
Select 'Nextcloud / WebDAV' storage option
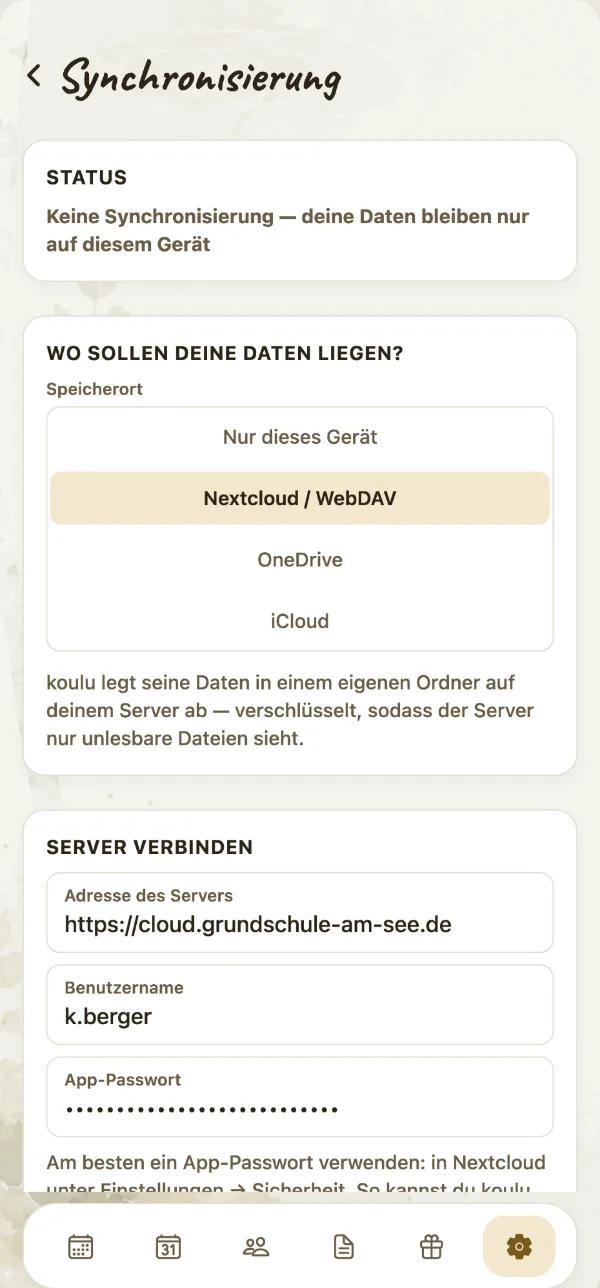coord(300,498)
